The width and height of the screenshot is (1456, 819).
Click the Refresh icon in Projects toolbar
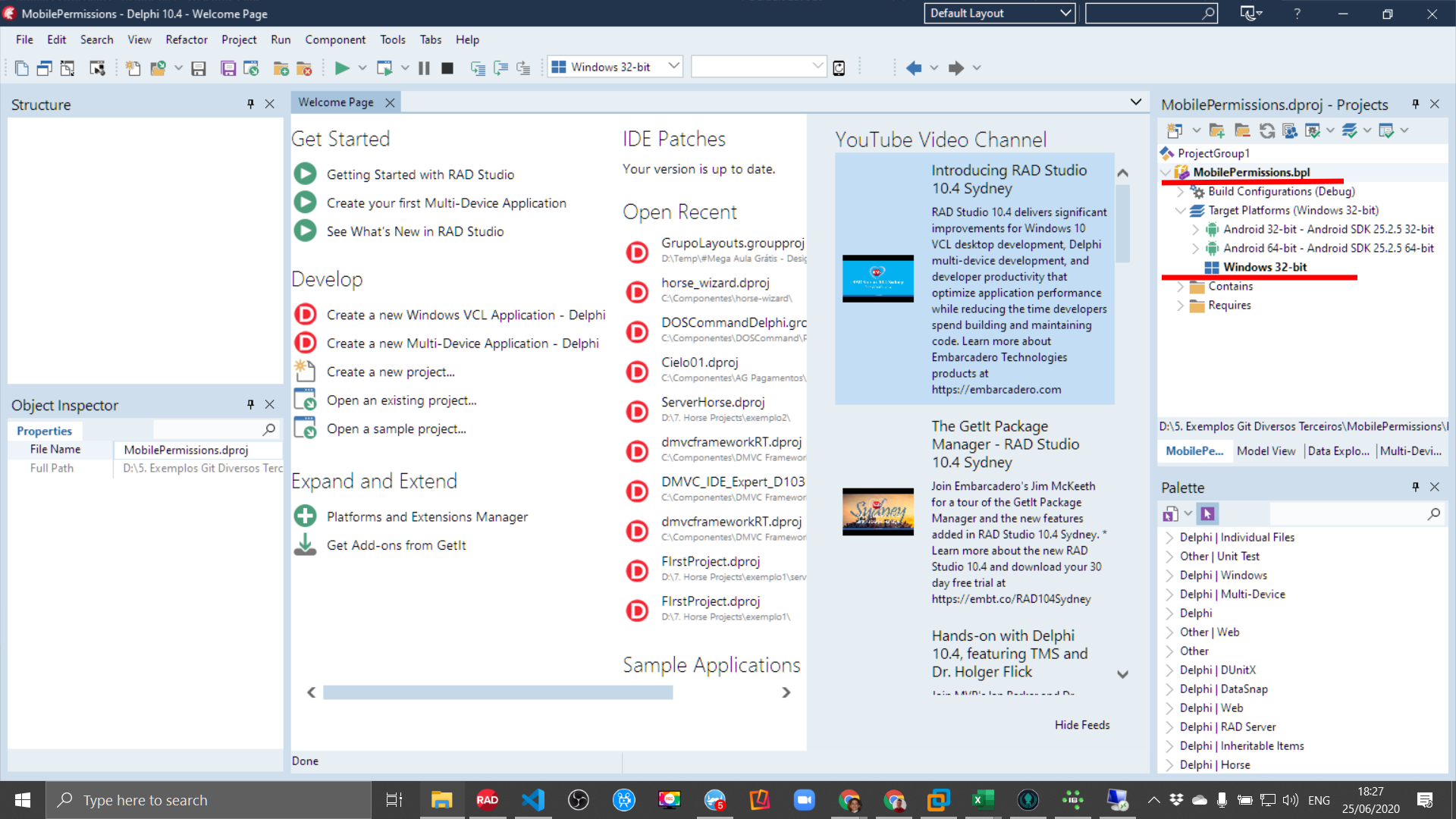[1266, 130]
